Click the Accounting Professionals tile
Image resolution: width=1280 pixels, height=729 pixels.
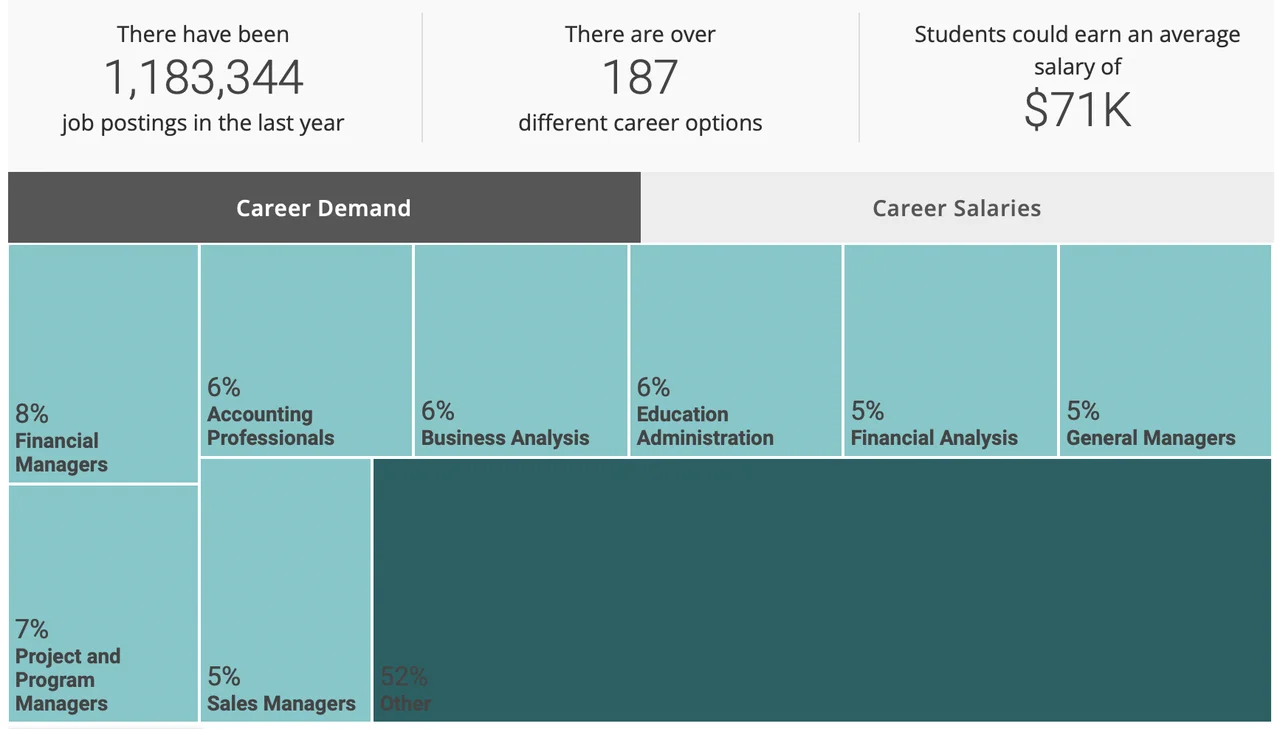(x=306, y=350)
